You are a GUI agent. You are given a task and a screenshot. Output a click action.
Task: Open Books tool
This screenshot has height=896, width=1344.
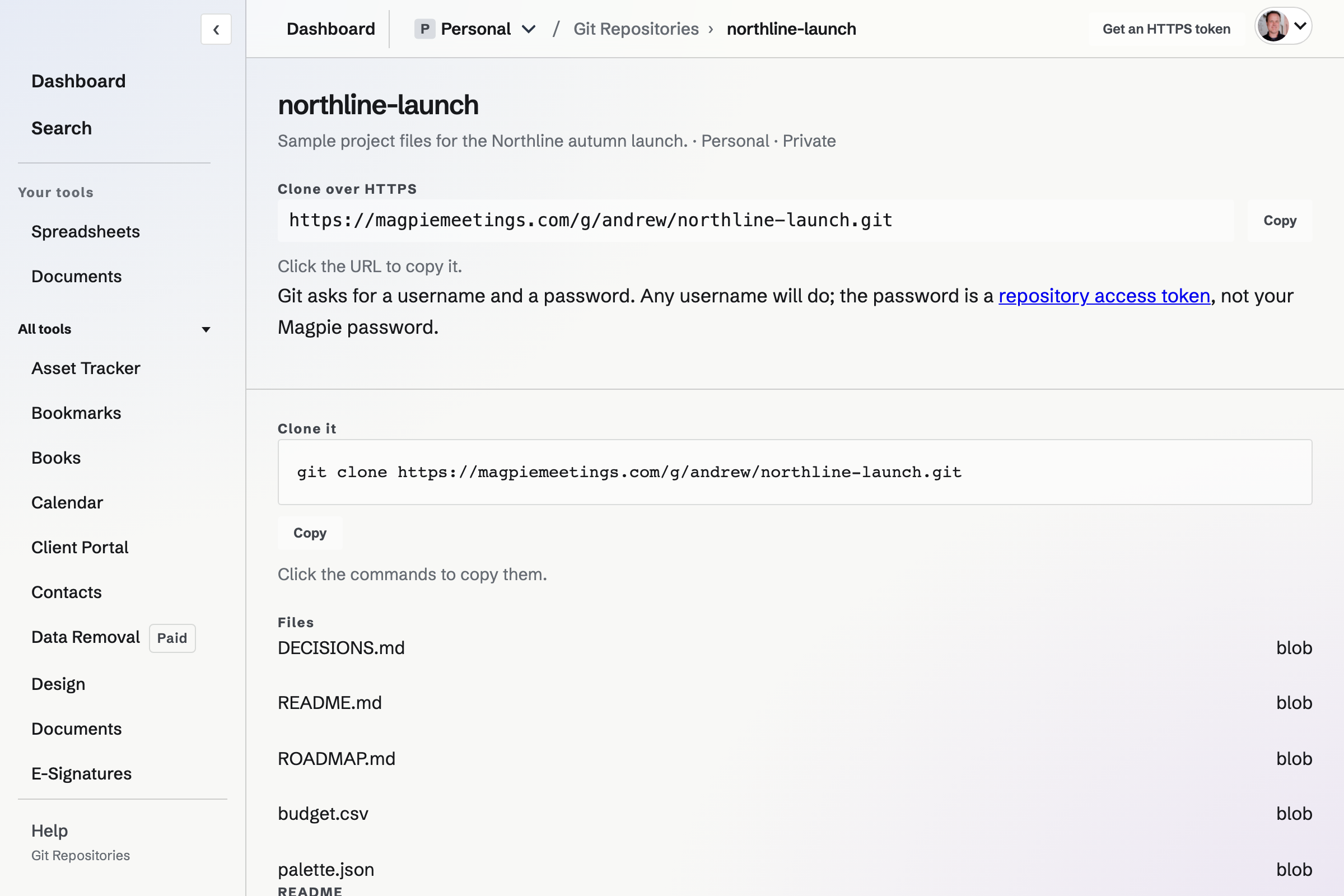56,458
